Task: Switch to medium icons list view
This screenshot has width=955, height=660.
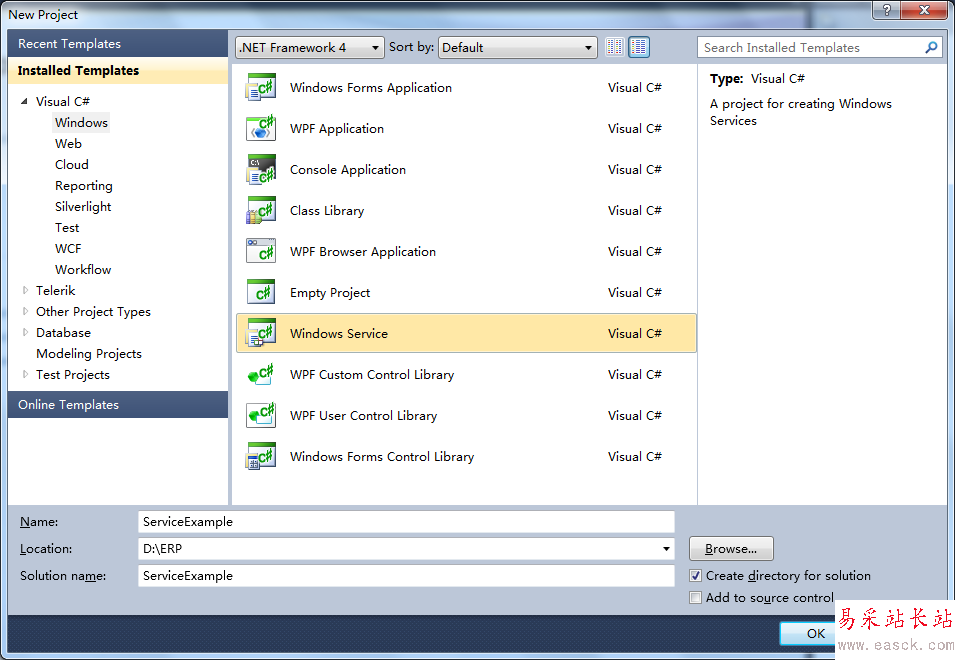Action: 639,47
